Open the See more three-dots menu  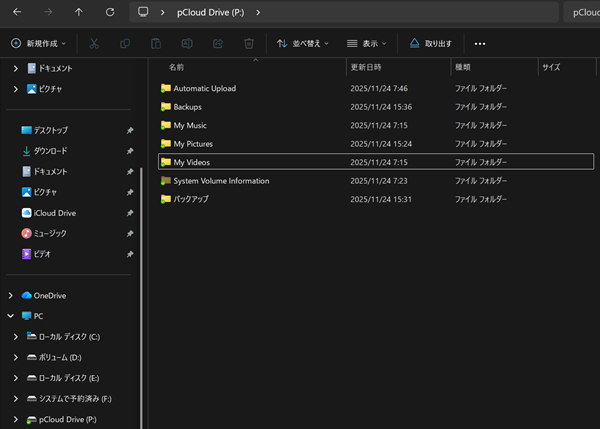[480, 44]
